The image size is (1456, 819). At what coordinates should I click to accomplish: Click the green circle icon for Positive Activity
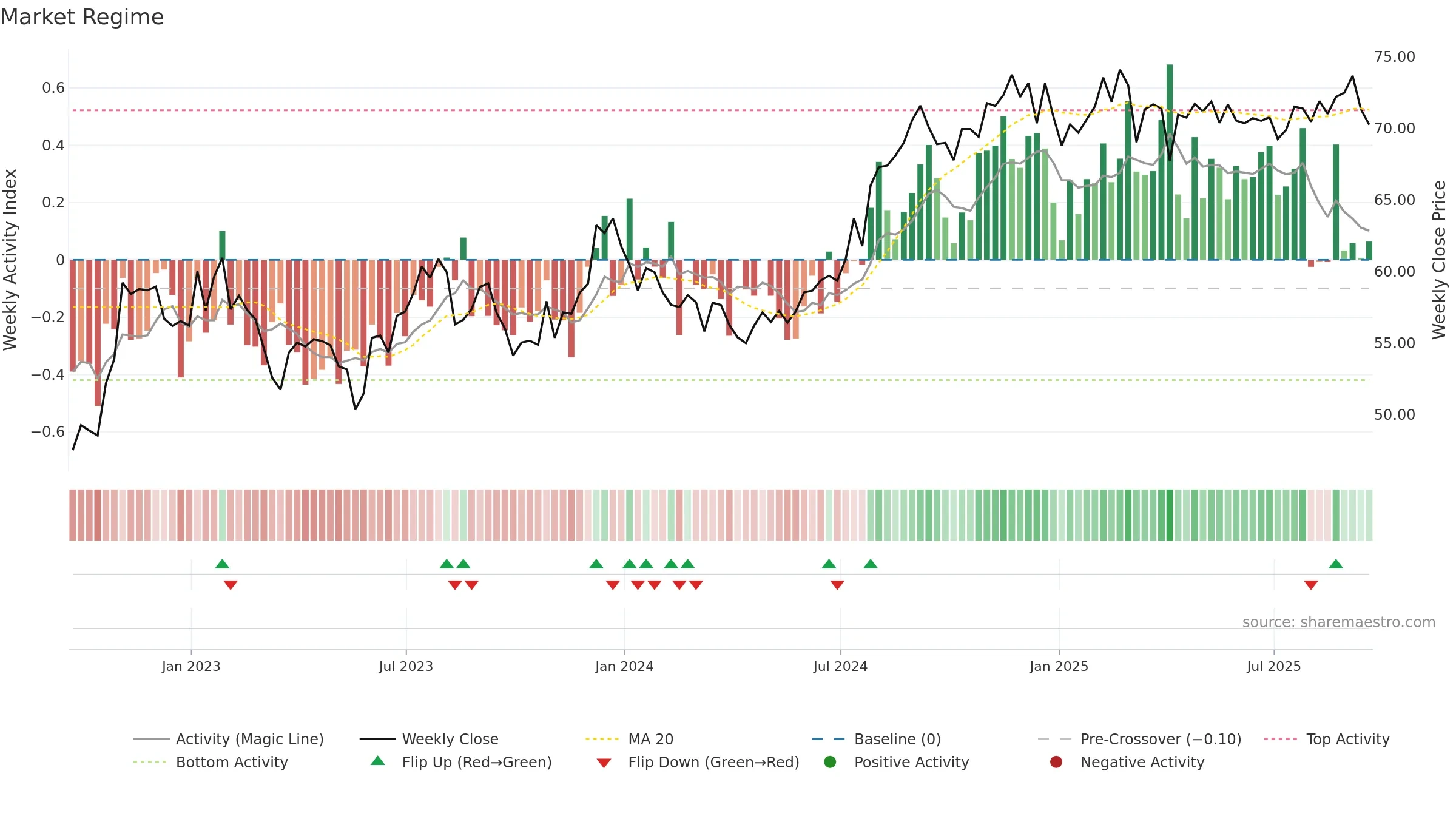pos(830,762)
